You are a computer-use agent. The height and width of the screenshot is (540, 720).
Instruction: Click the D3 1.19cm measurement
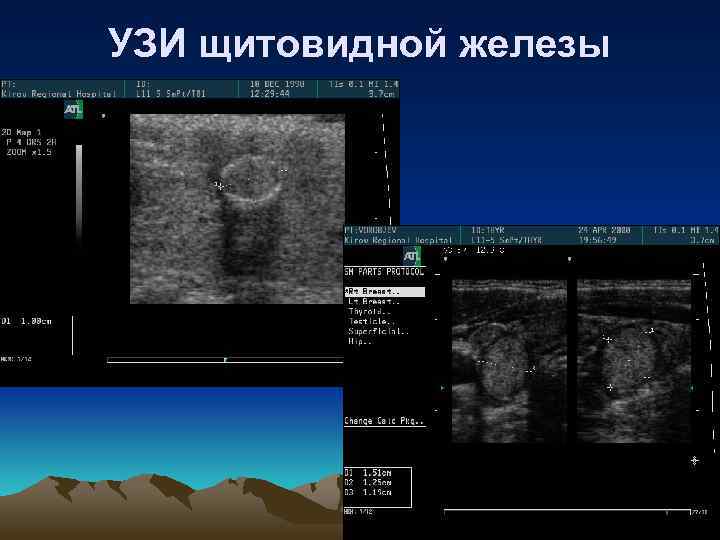(368, 492)
